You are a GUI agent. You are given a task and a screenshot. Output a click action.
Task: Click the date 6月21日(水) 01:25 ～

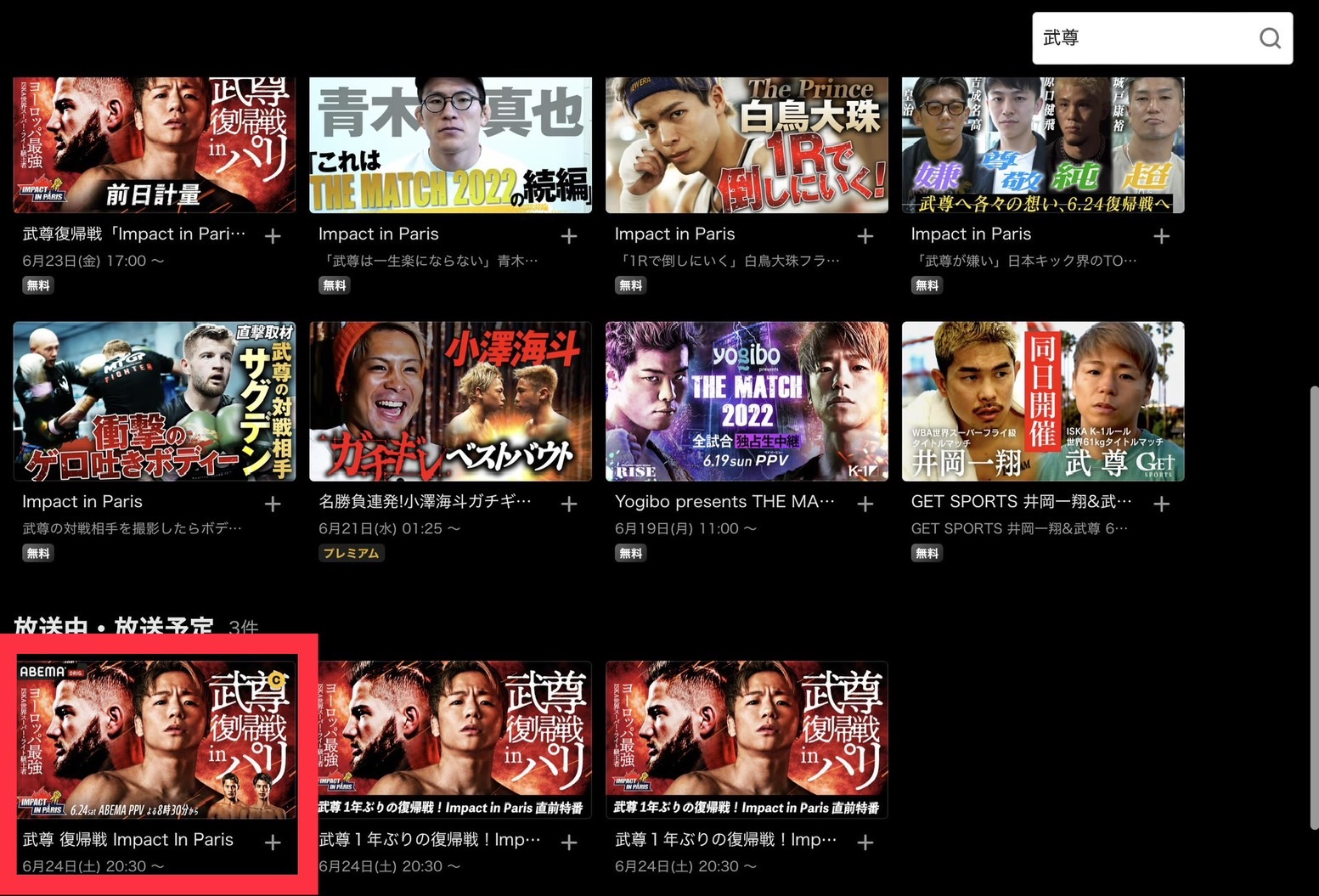(390, 529)
